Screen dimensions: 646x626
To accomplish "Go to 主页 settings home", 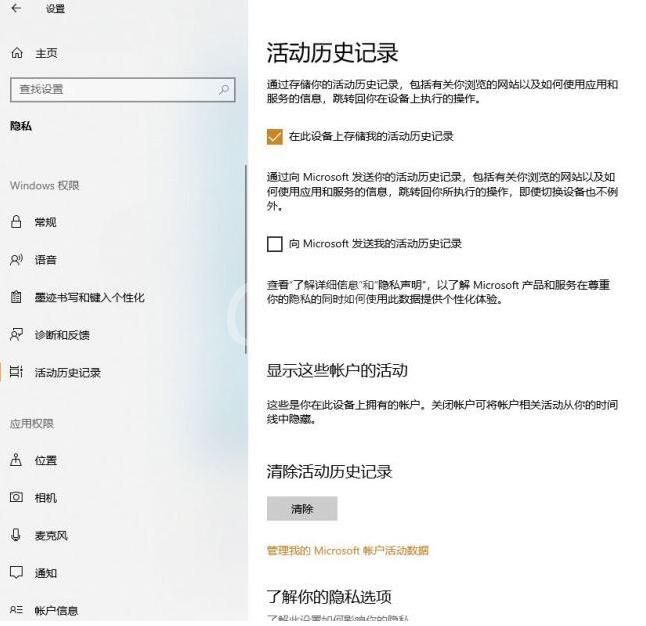I will [46, 53].
